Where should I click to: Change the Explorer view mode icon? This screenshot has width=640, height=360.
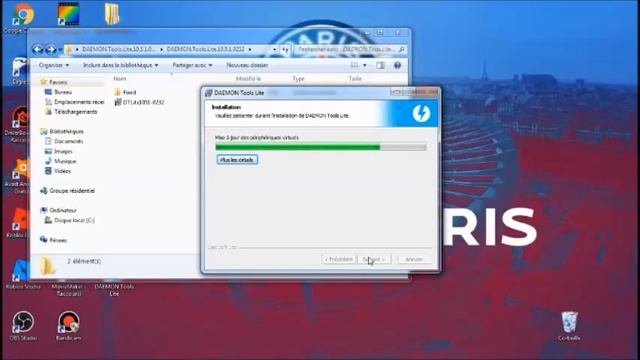point(354,65)
